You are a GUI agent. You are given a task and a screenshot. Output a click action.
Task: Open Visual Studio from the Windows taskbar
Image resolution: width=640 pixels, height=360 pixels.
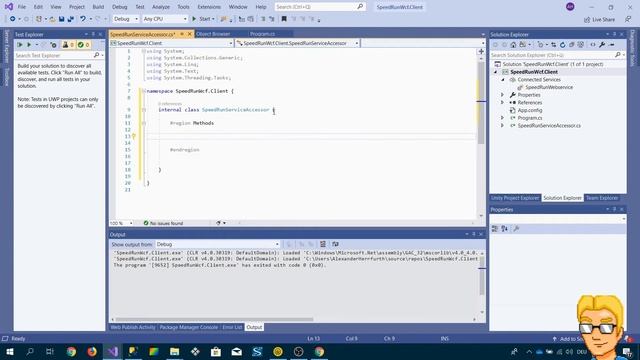tap(113, 351)
